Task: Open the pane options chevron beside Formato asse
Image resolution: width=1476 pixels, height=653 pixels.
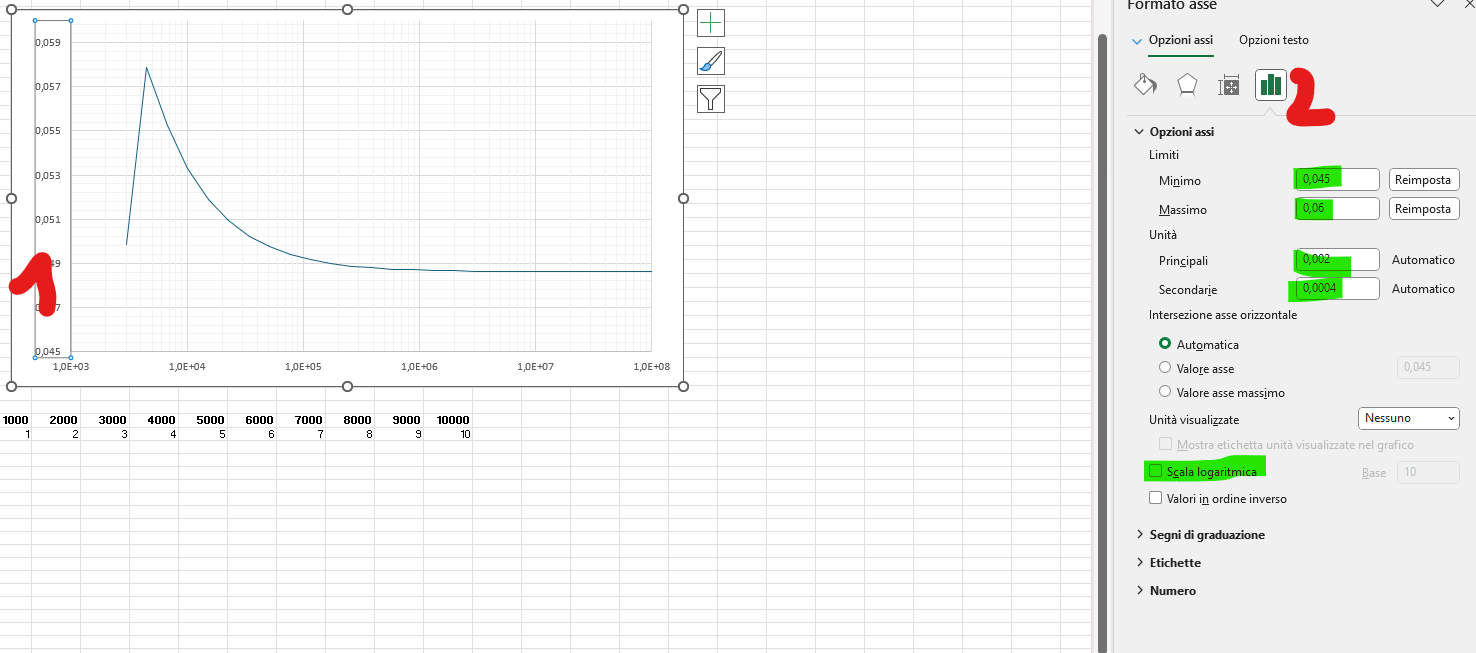Action: 1437,4
